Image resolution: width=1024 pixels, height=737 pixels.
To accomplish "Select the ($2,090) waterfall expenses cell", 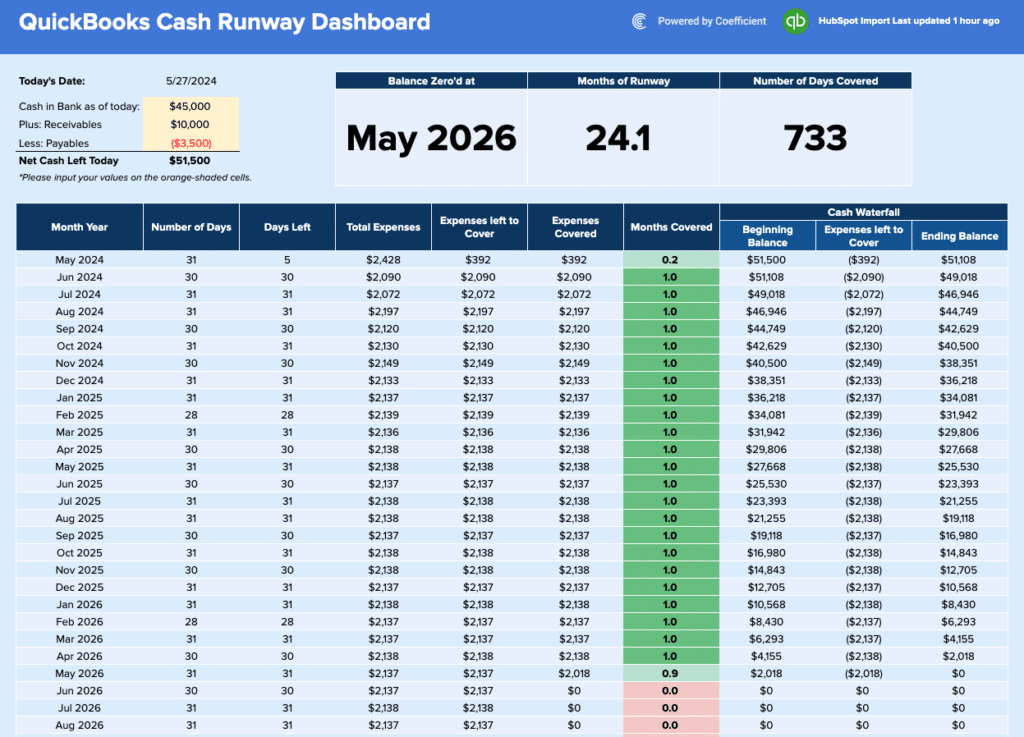I will tap(863, 277).
